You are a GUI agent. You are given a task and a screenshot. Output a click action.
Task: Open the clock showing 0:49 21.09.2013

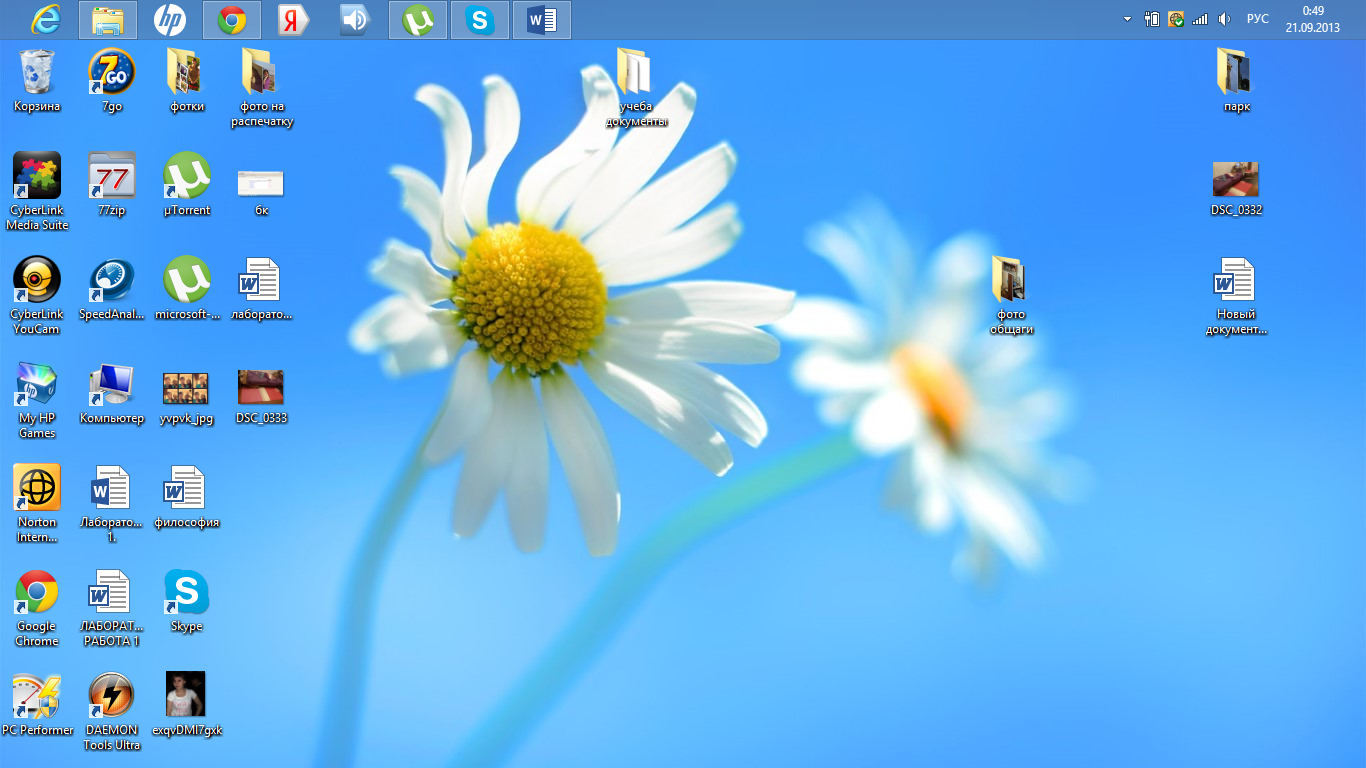click(x=1313, y=19)
